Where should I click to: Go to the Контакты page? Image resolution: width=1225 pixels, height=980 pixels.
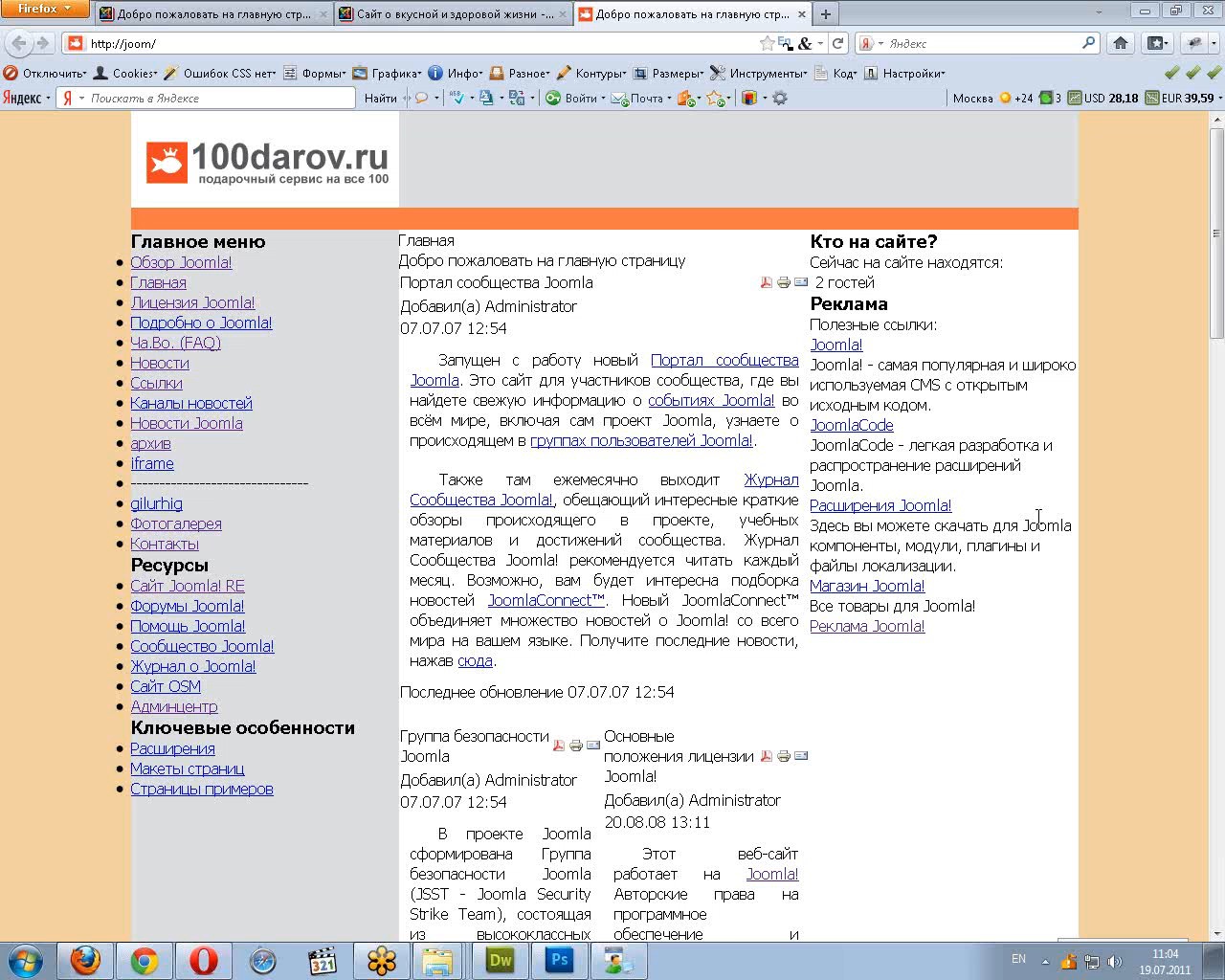(x=165, y=544)
